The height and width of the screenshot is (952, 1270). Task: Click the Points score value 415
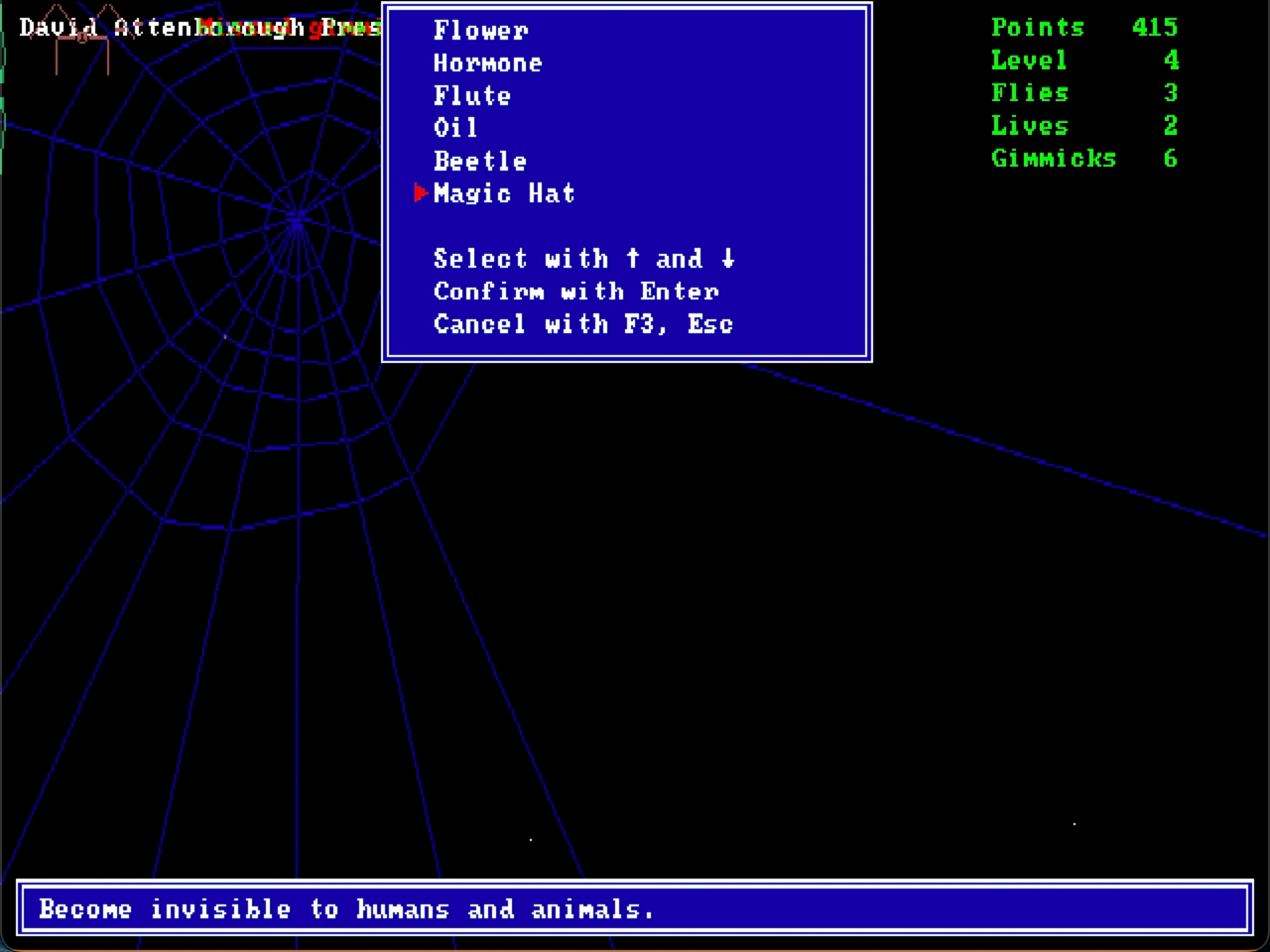tap(1155, 27)
